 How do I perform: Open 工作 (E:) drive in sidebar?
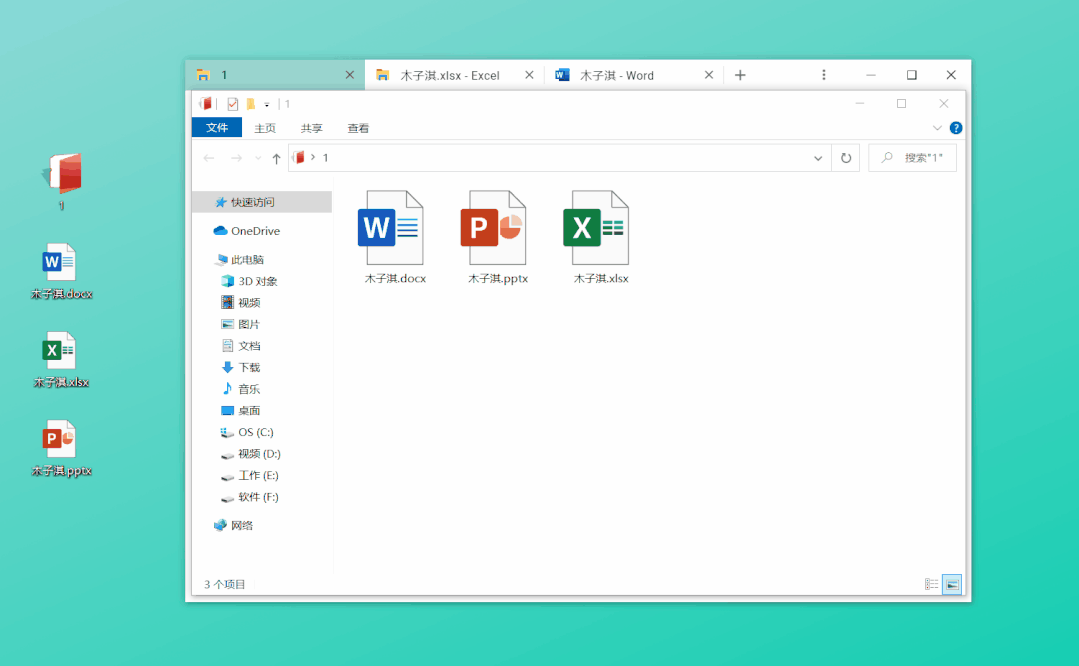coord(249,475)
